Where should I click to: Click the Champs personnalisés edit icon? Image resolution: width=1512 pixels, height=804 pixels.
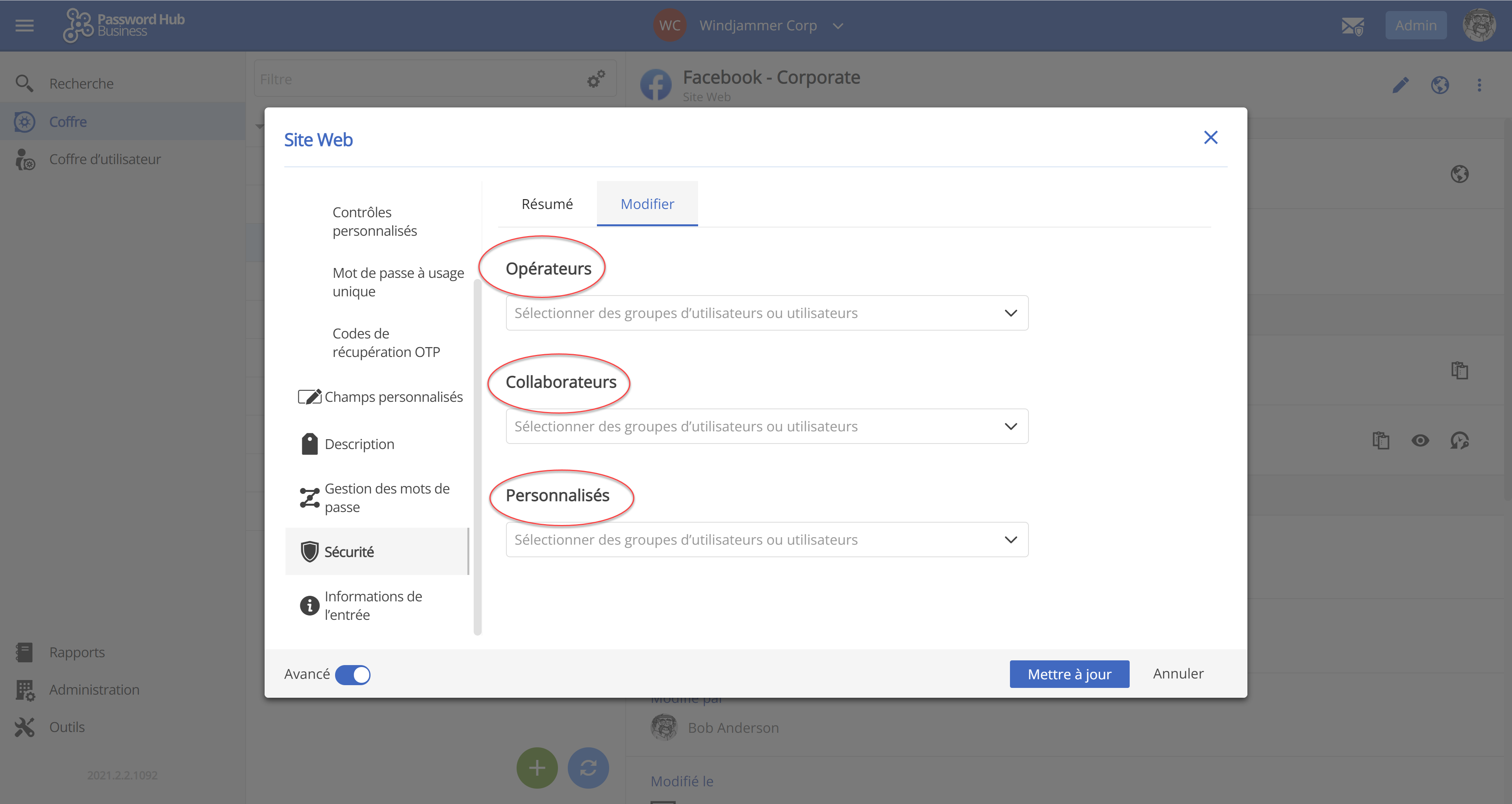pos(309,397)
